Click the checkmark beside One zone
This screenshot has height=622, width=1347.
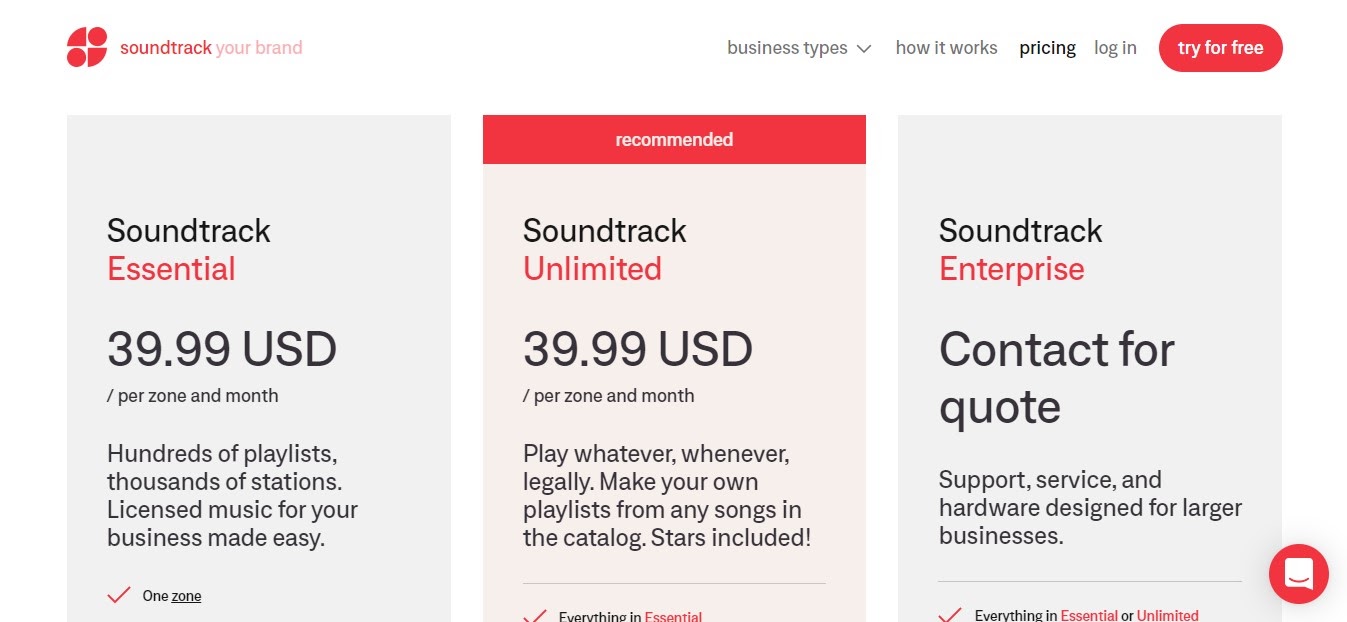(119, 595)
